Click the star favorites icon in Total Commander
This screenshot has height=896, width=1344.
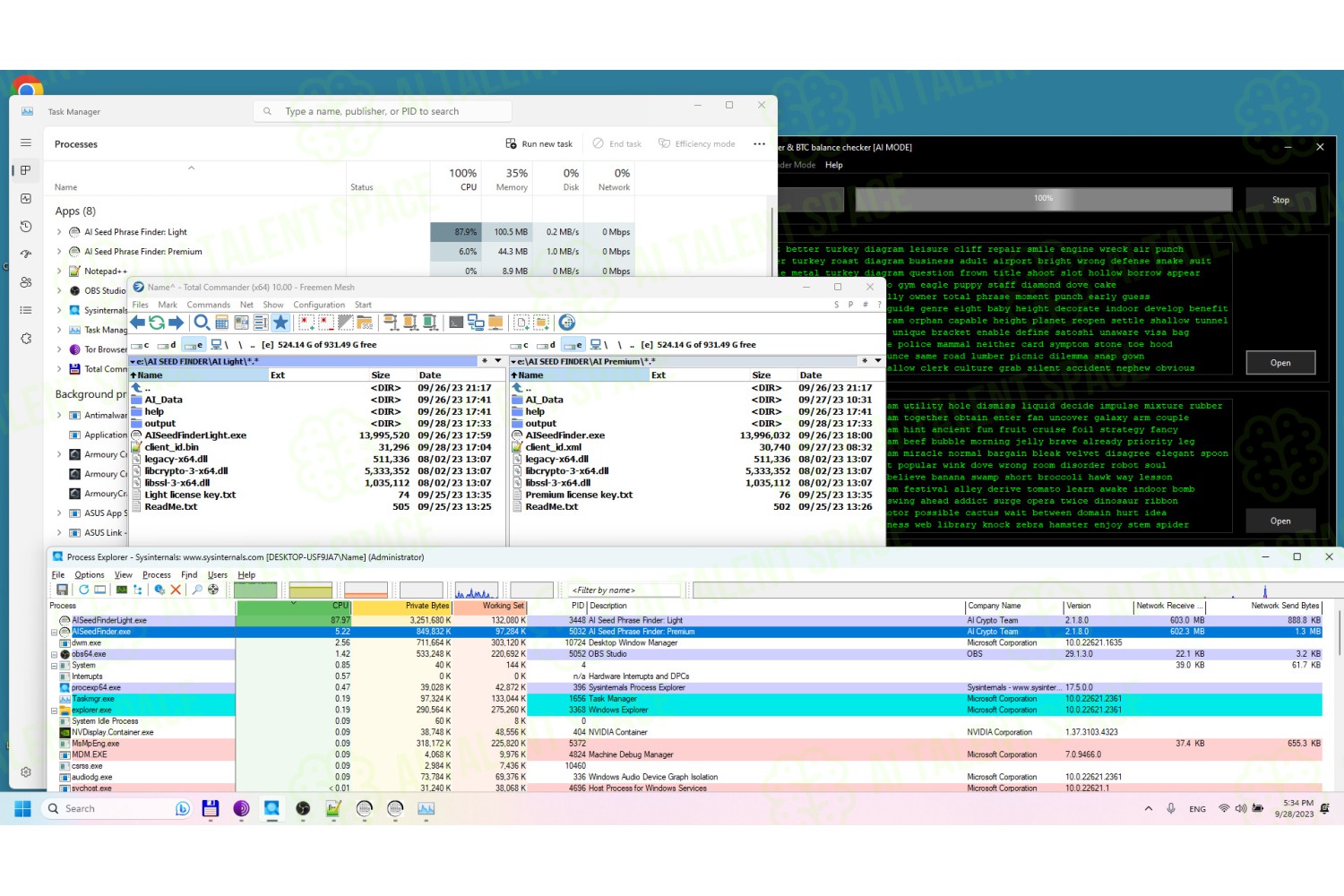280,323
